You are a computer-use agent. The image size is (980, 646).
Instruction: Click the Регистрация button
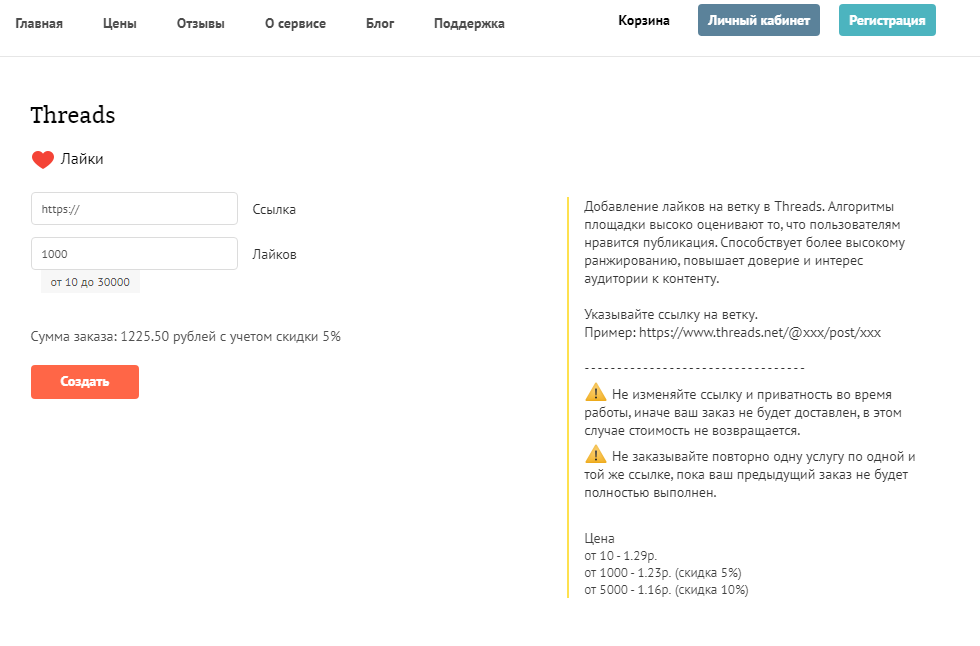887,20
